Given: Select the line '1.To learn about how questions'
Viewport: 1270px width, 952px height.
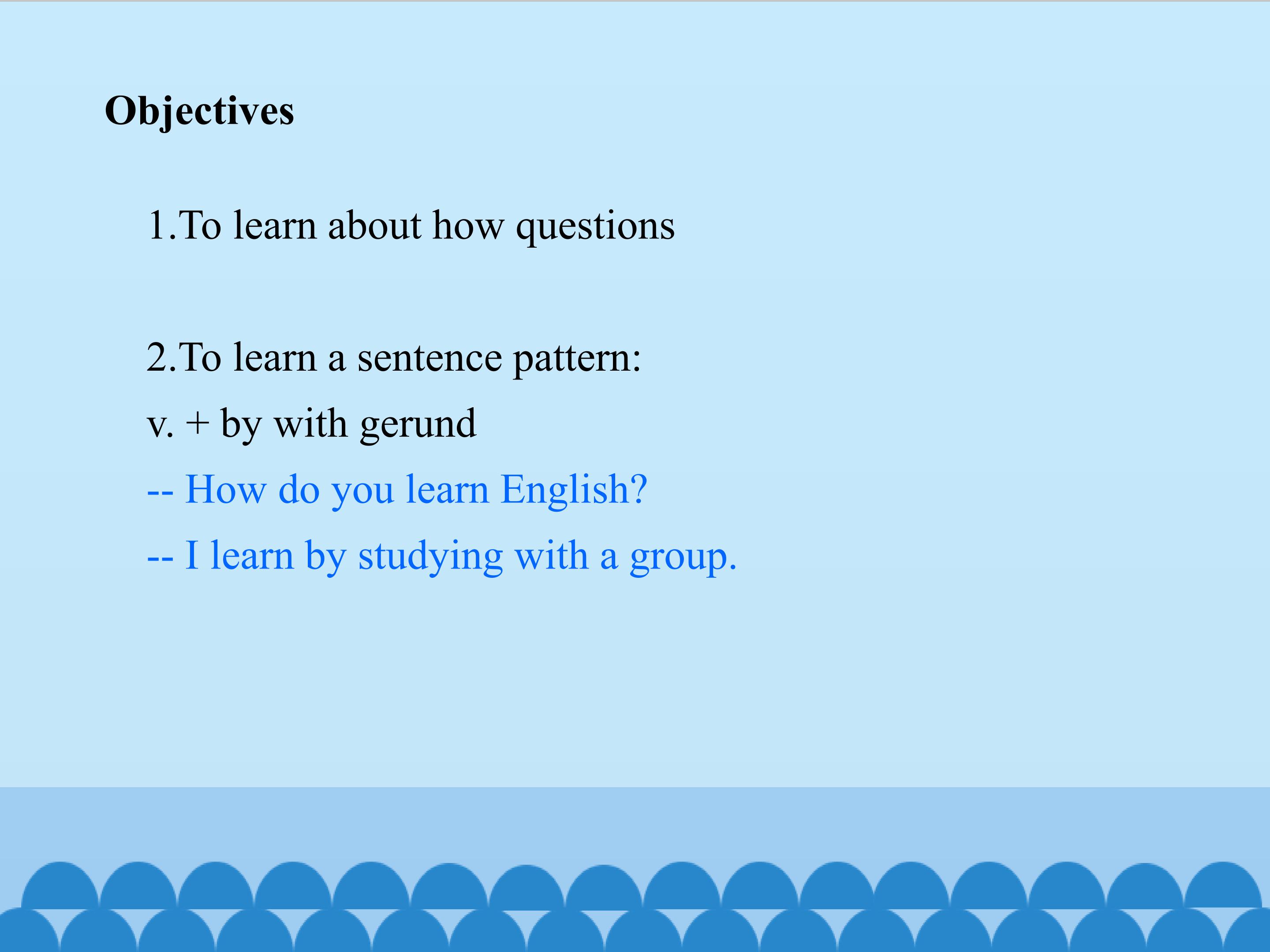Looking at the screenshot, I should tap(411, 227).
